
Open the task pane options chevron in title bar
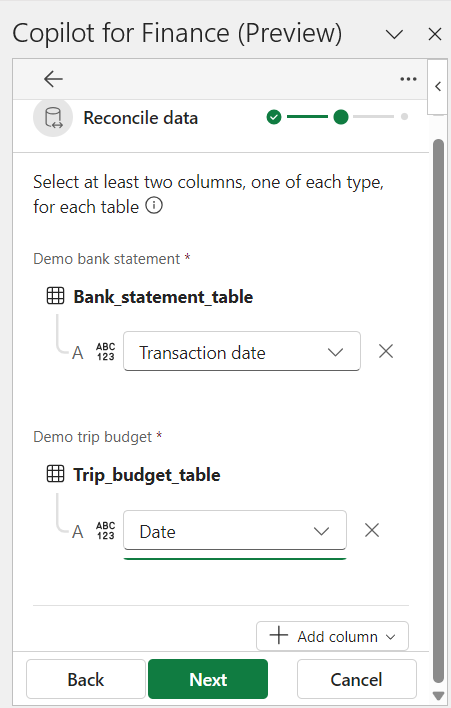[x=395, y=34]
